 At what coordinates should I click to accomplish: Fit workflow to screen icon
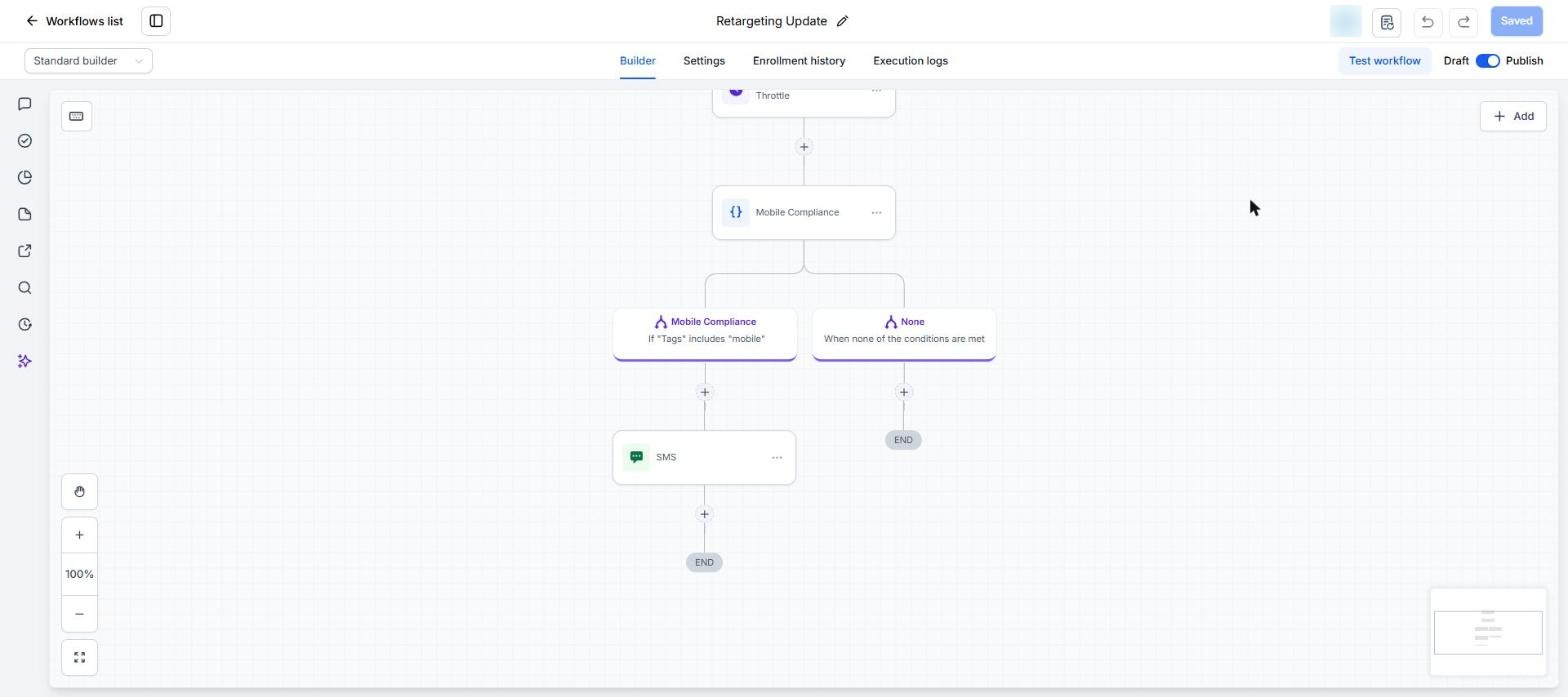[80, 657]
